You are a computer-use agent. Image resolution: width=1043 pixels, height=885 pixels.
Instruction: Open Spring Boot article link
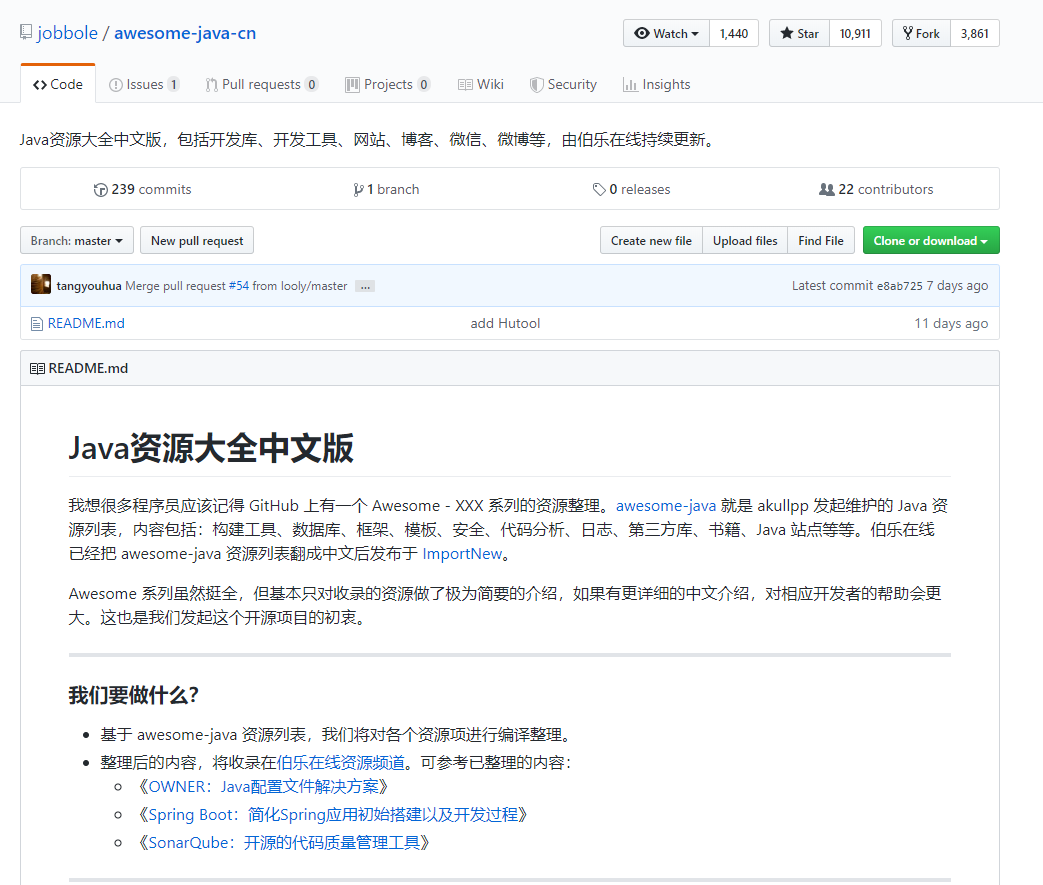point(333,815)
